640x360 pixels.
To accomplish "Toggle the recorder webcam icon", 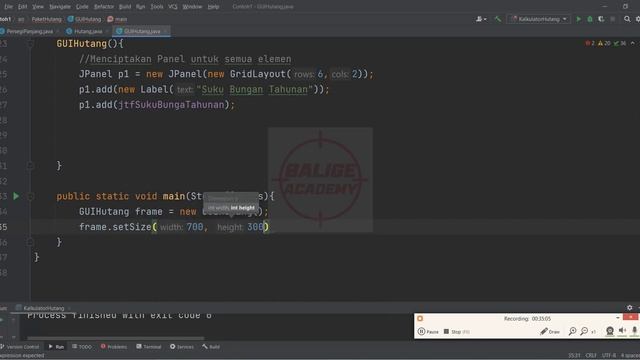I will [x=610, y=331].
